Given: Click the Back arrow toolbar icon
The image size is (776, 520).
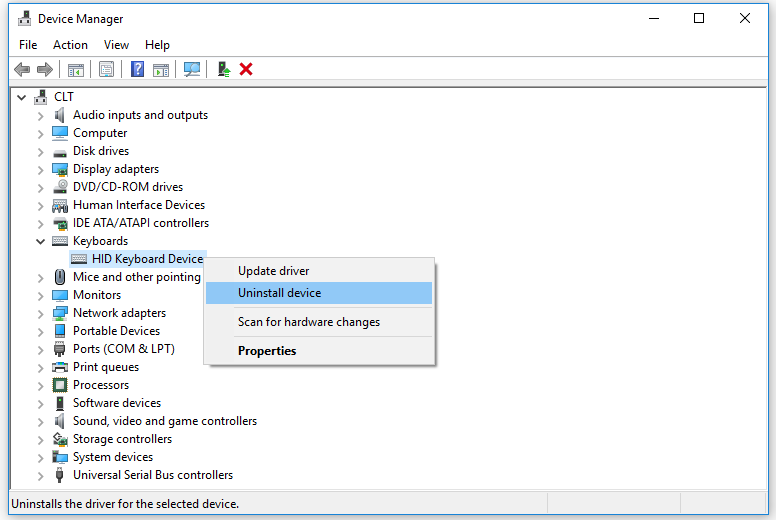Looking at the screenshot, I should pos(22,69).
